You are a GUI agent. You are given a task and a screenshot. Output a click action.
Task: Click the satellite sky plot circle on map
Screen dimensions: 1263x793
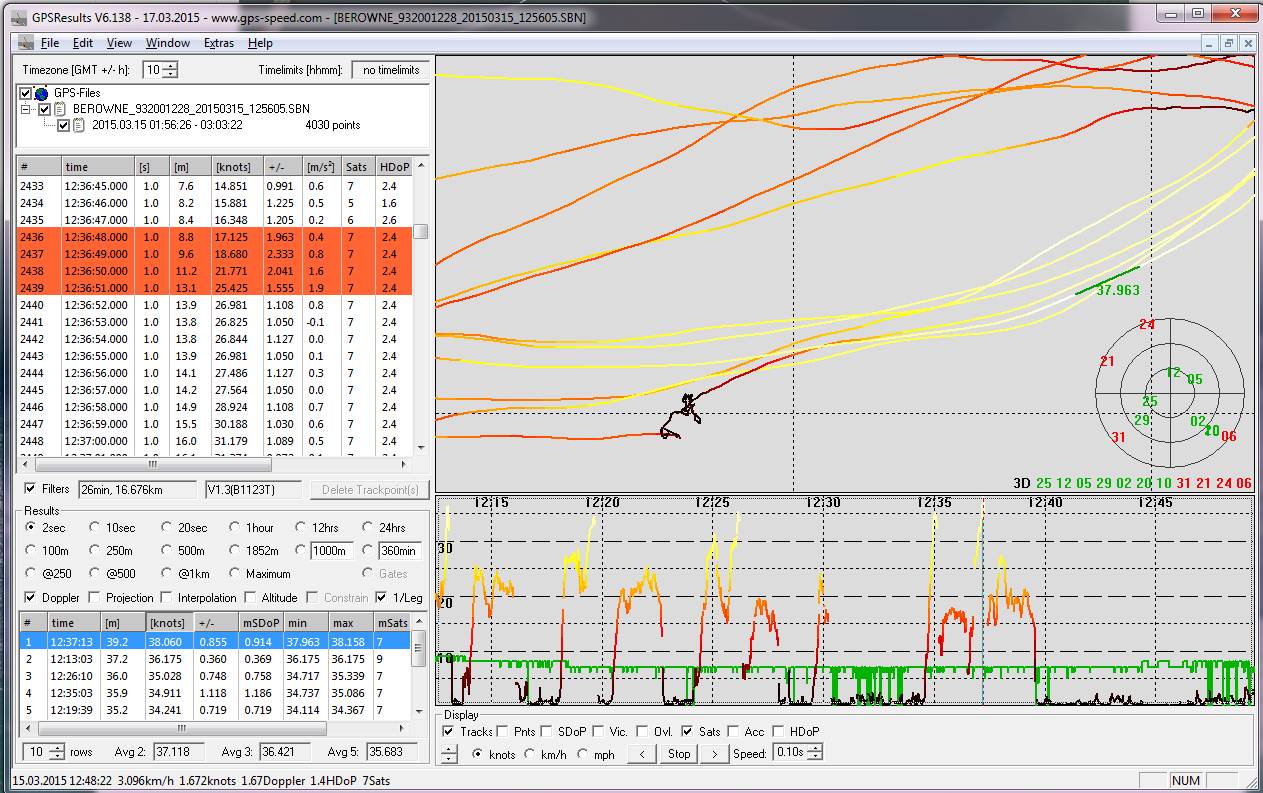[x=1169, y=392]
